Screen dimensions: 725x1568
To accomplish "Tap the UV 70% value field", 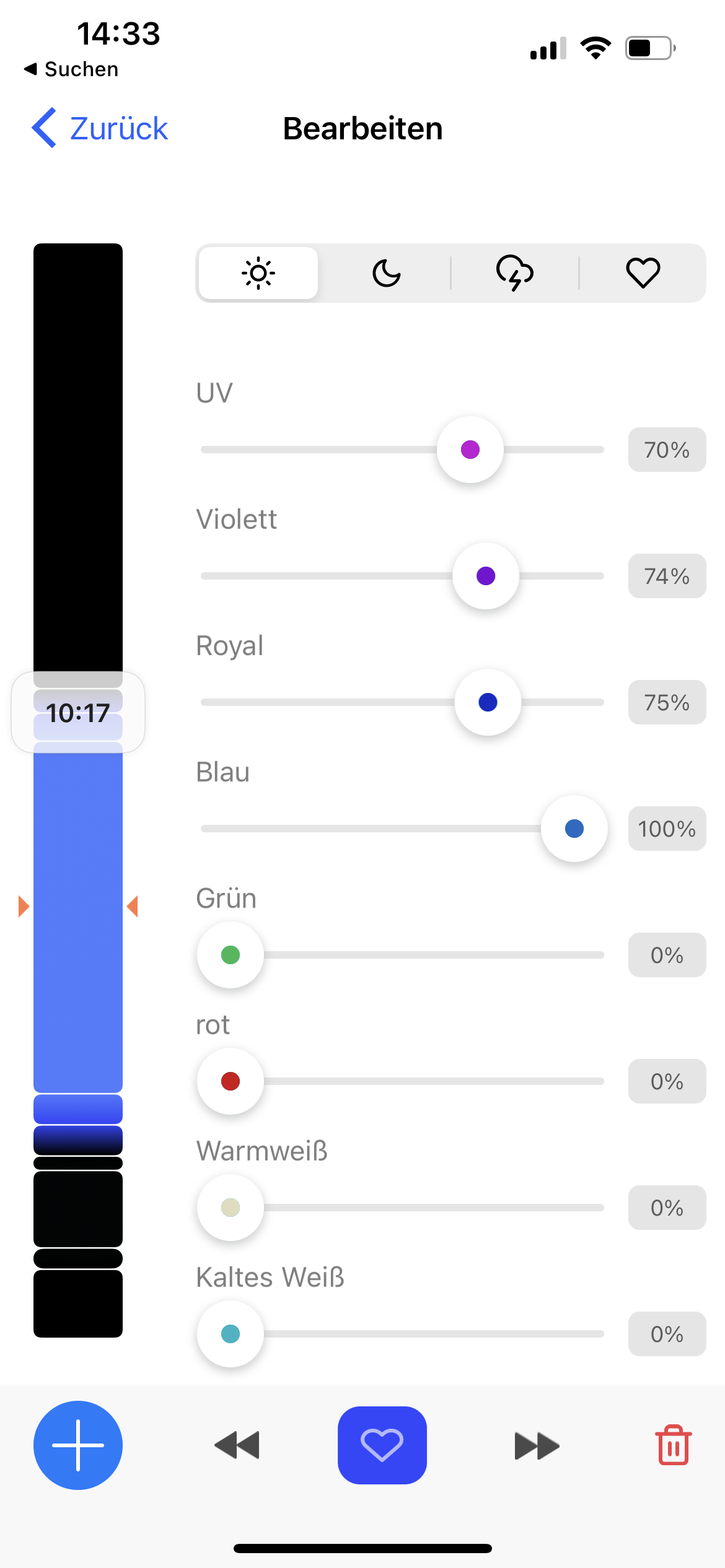I will [x=667, y=450].
